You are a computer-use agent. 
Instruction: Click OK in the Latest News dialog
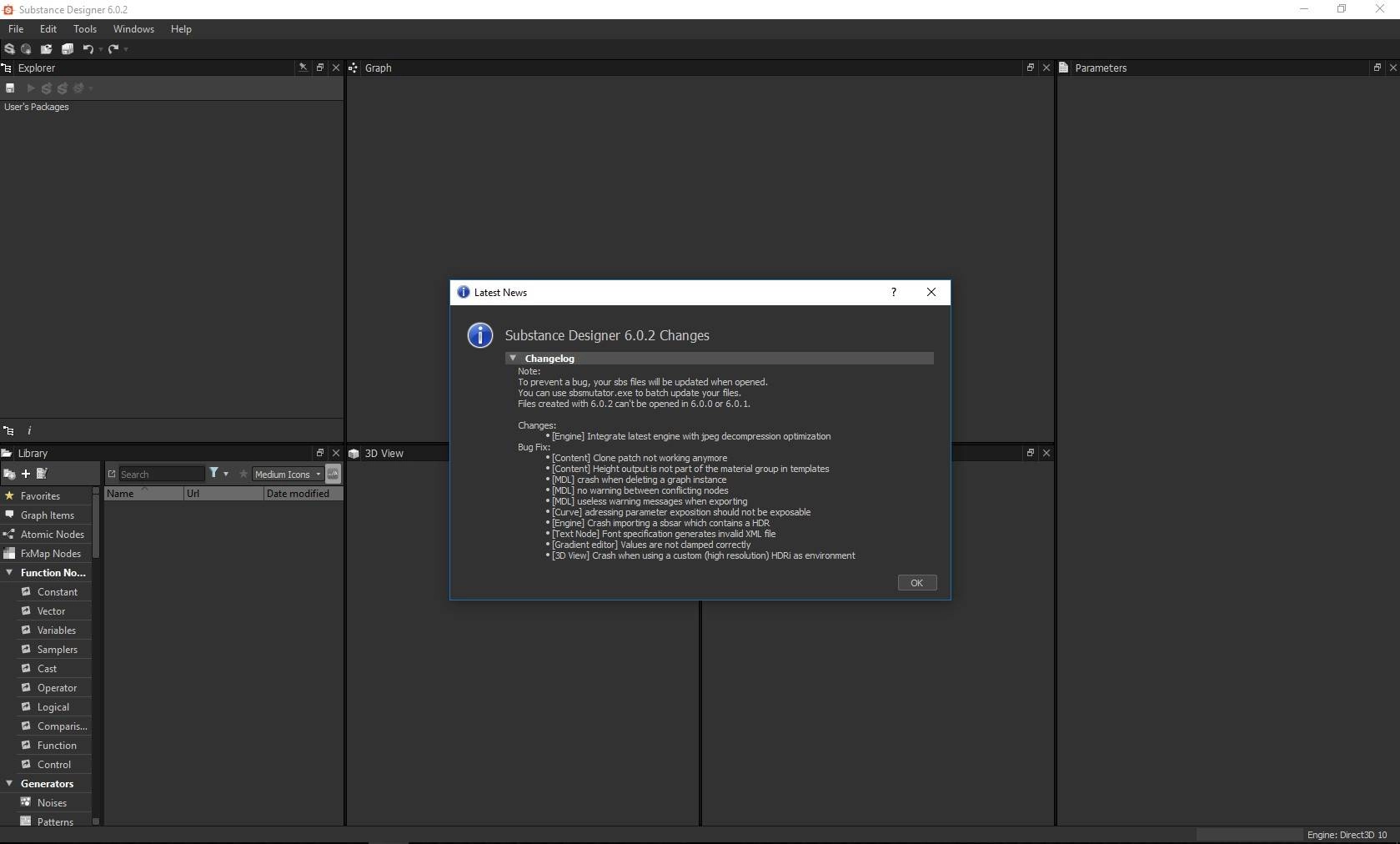[x=917, y=583]
